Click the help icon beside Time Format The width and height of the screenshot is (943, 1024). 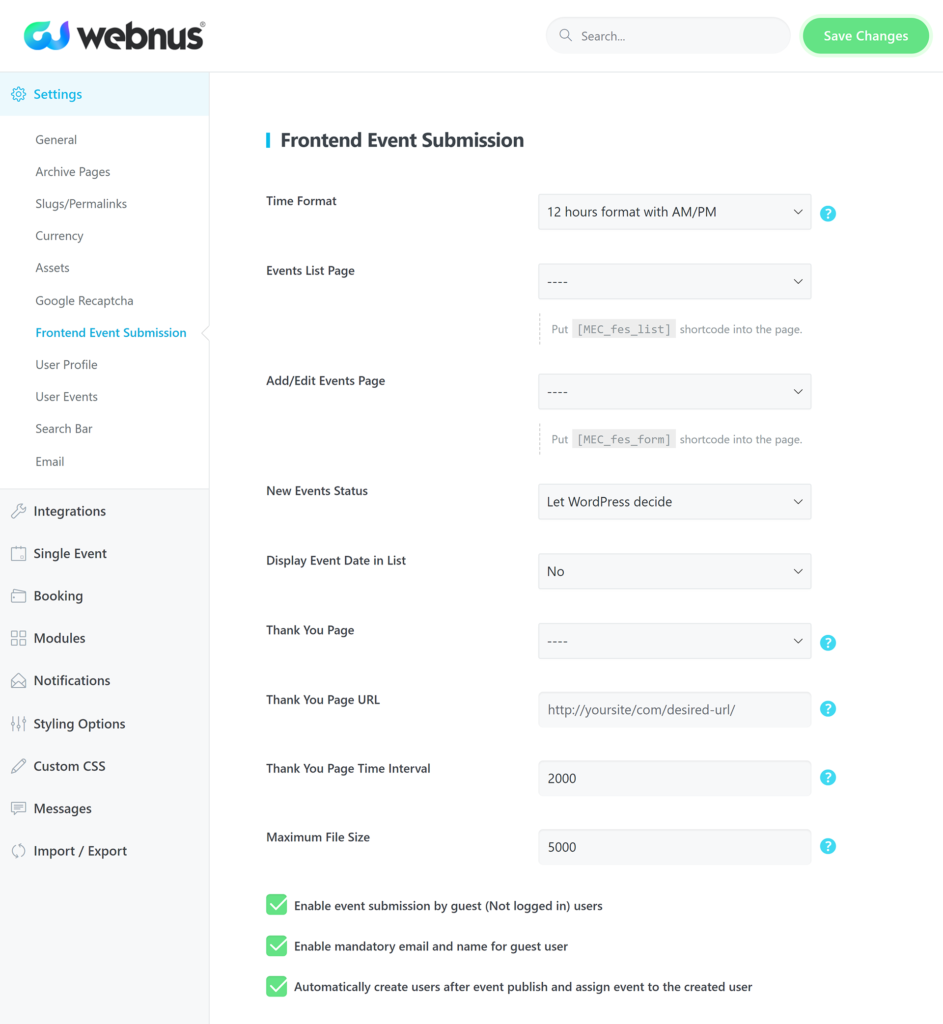pyautogui.click(x=827, y=213)
